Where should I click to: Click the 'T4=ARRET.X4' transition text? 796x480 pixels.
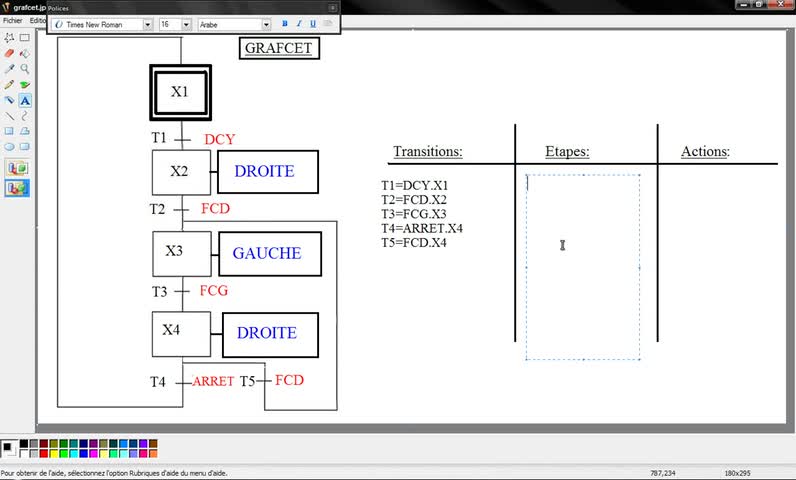(x=422, y=228)
